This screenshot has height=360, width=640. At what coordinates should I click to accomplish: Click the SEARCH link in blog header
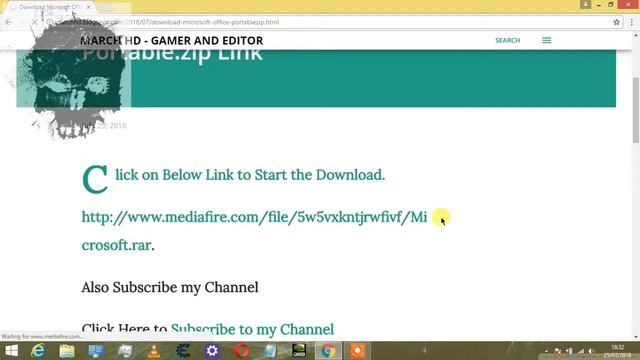coord(508,40)
